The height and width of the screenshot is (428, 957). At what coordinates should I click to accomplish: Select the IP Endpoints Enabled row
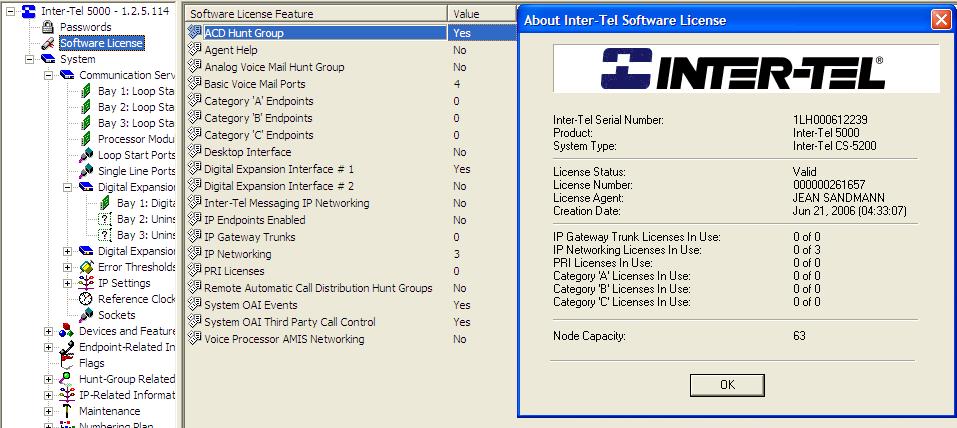coord(351,220)
